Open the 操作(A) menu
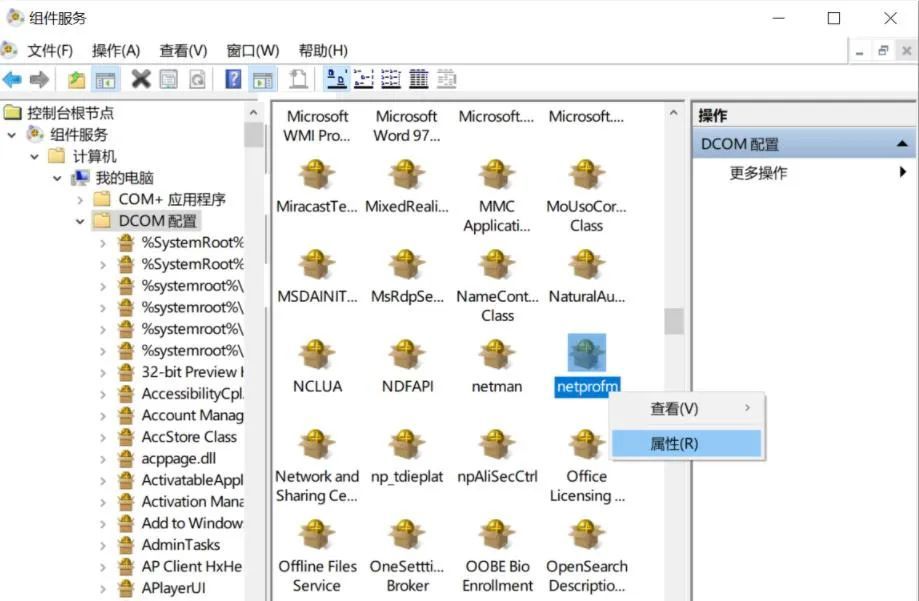The height and width of the screenshot is (601, 919). [116, 50]
